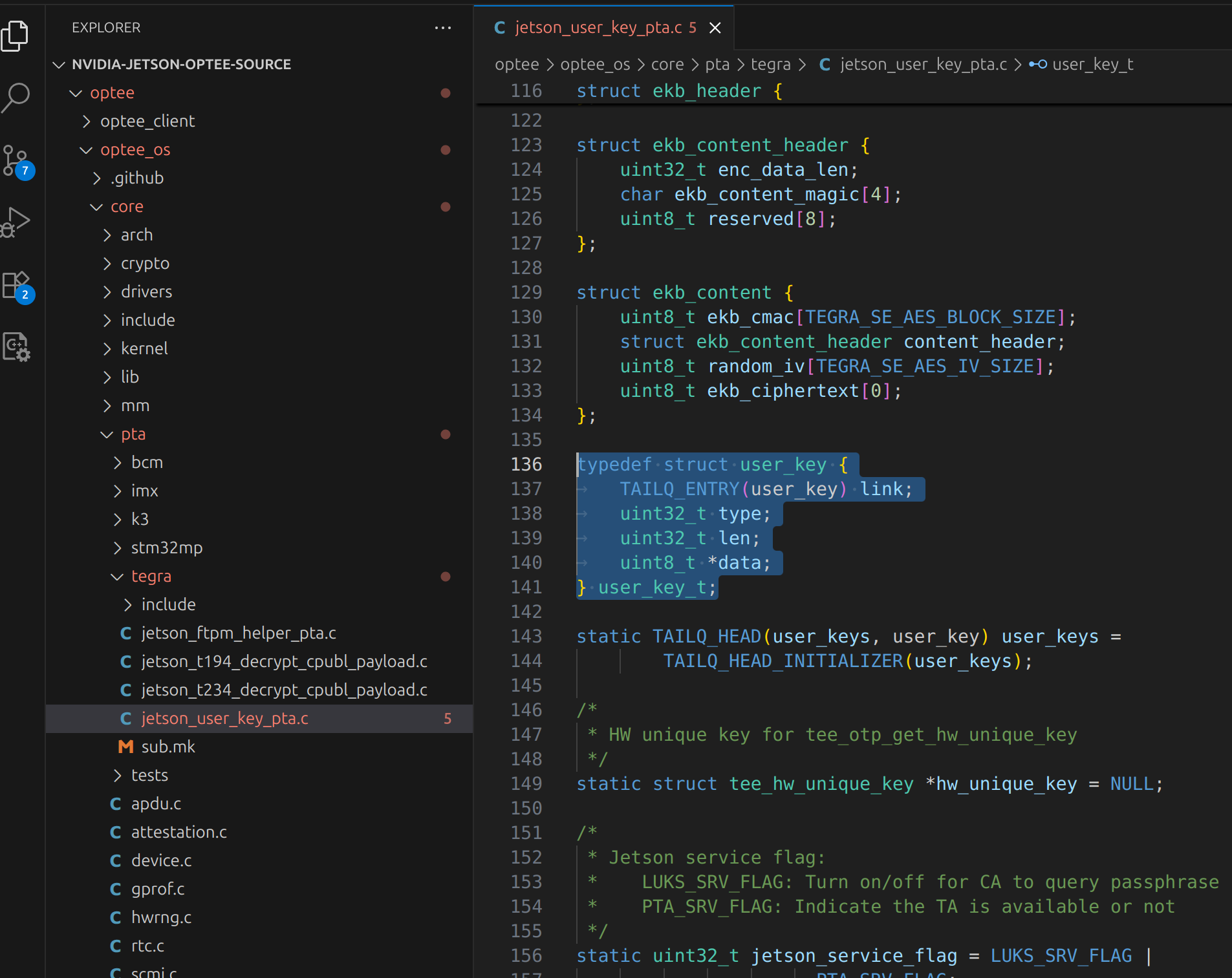Expand the stm32mp folder

click(x=117, y=548)
